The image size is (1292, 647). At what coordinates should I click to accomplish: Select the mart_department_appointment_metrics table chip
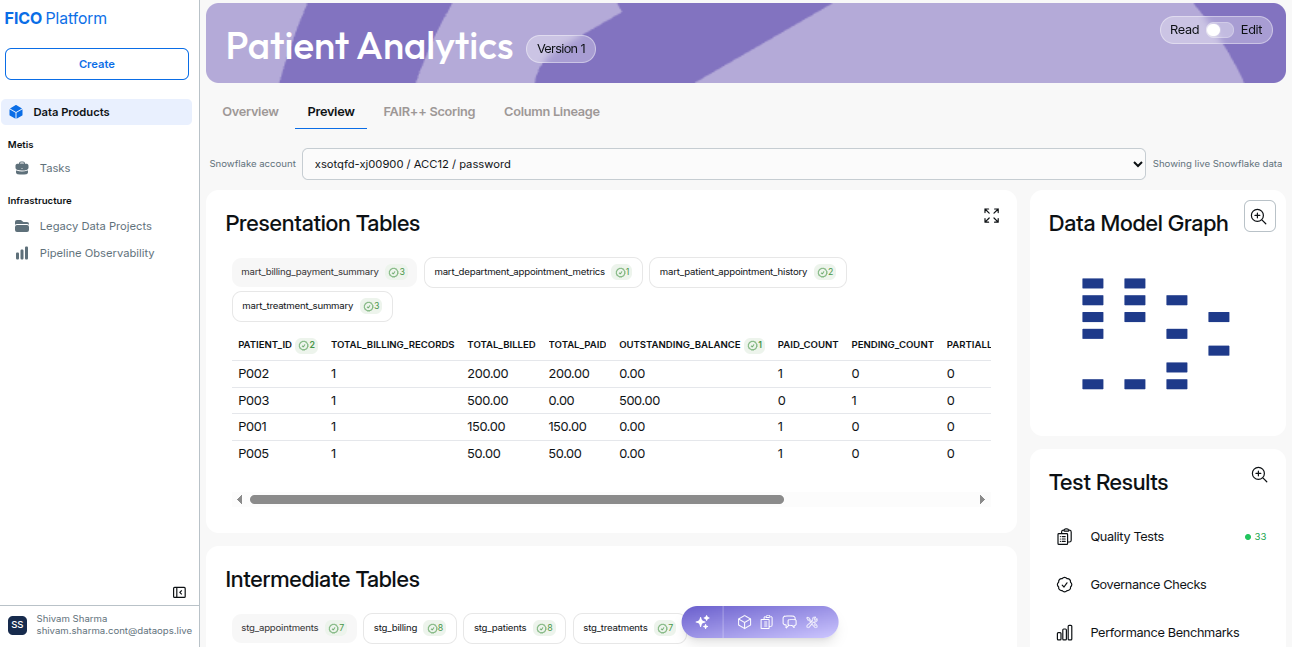(533, 272)
